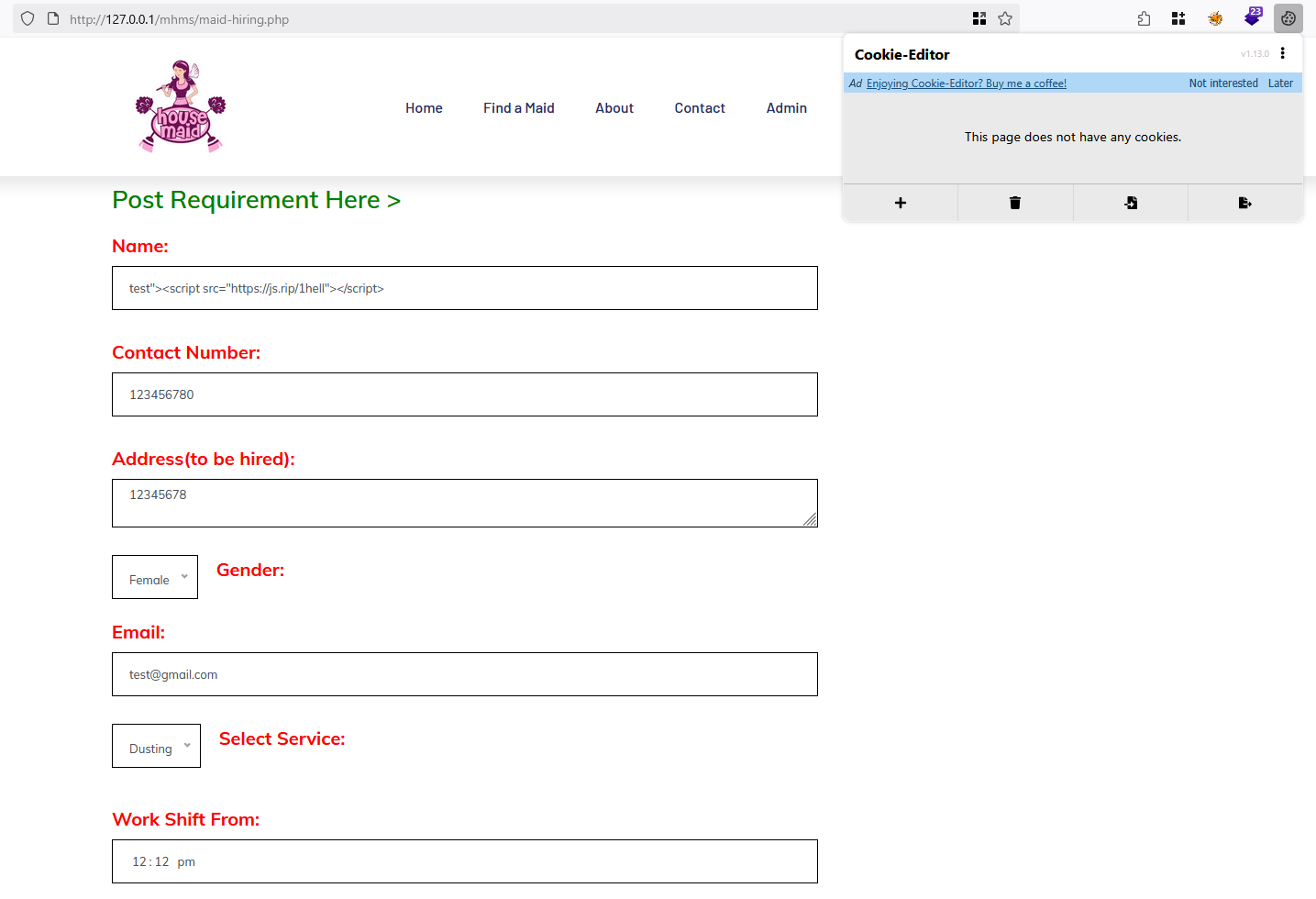Click the 'Name:' label

[x=140, y=246]
